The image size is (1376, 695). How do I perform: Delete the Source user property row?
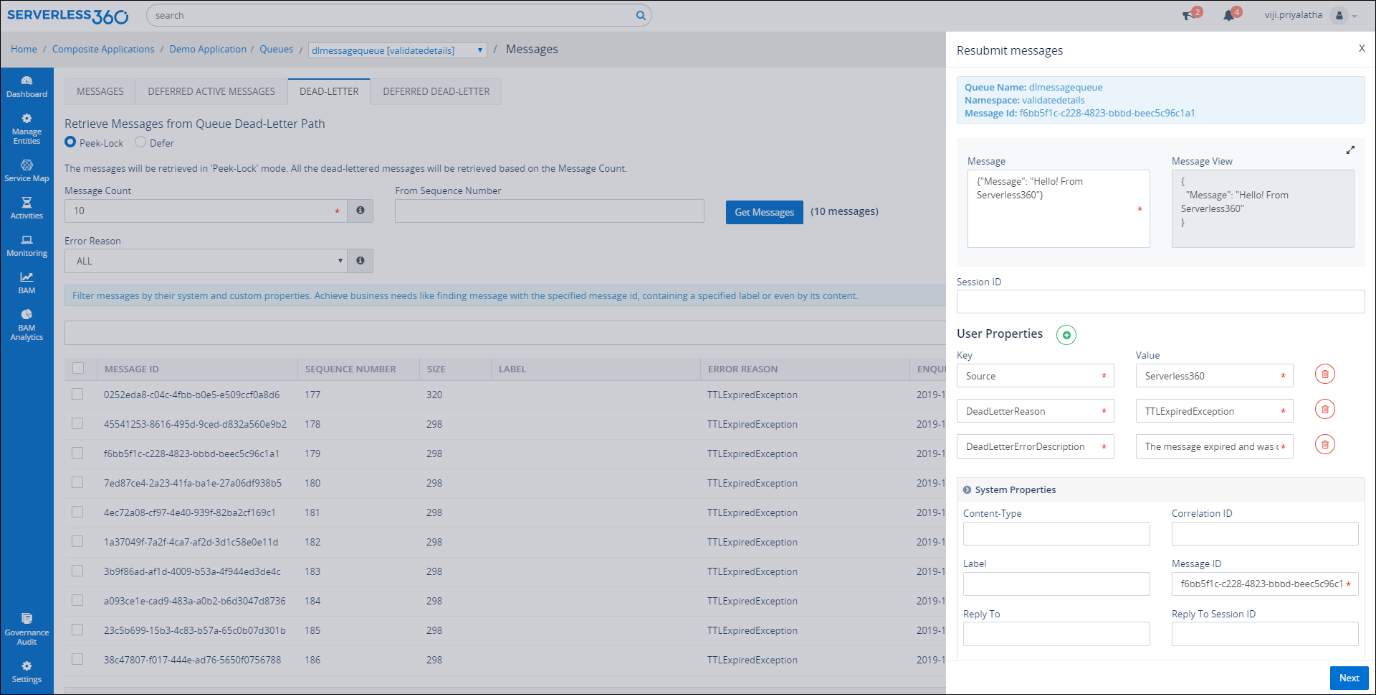1324,373
